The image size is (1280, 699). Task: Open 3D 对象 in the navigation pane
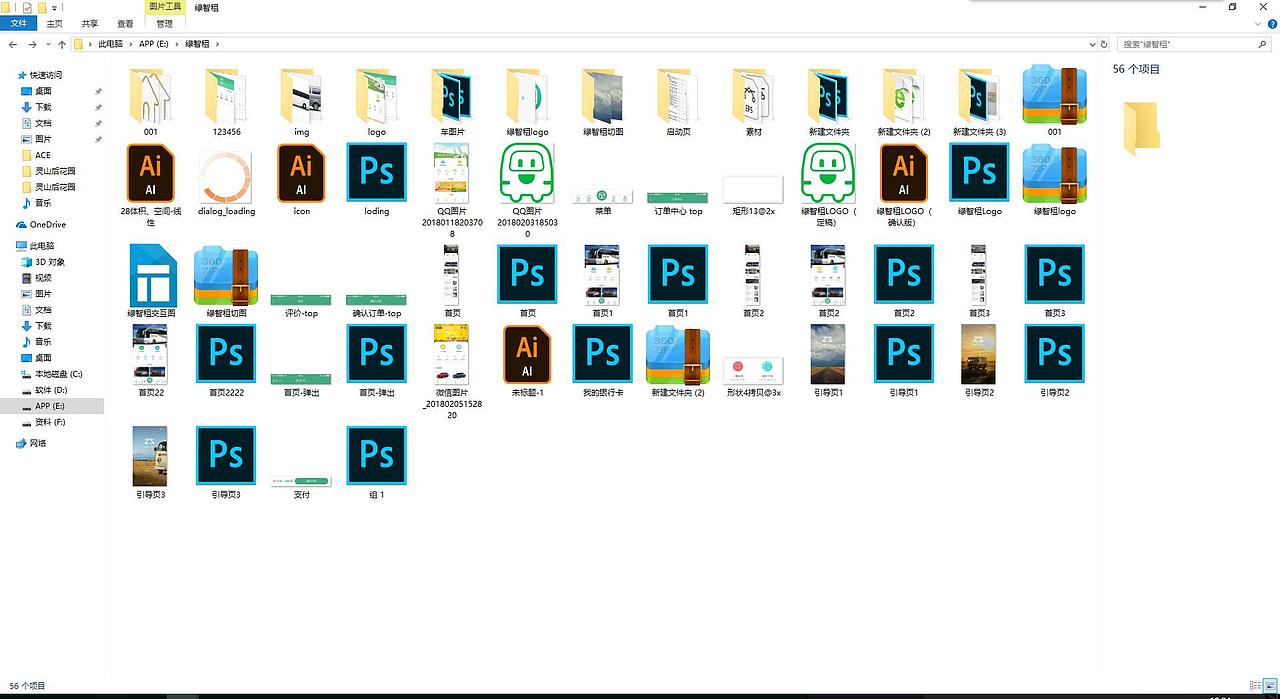pos(41,262)
